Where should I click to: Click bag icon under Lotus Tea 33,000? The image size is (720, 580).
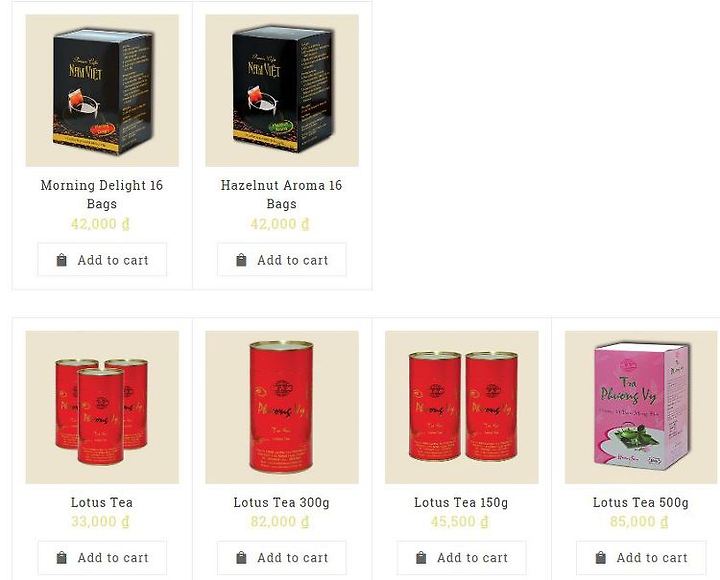(62, 557)
